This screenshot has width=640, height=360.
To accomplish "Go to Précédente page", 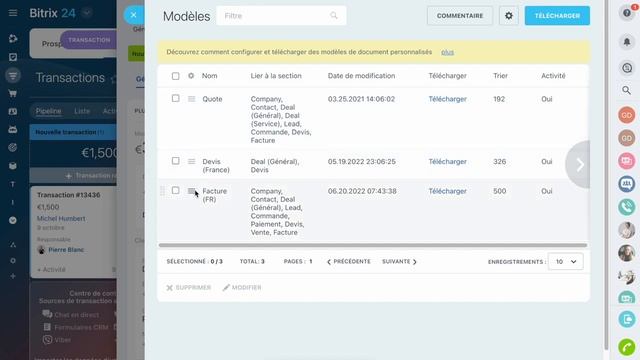I will 349,262.
